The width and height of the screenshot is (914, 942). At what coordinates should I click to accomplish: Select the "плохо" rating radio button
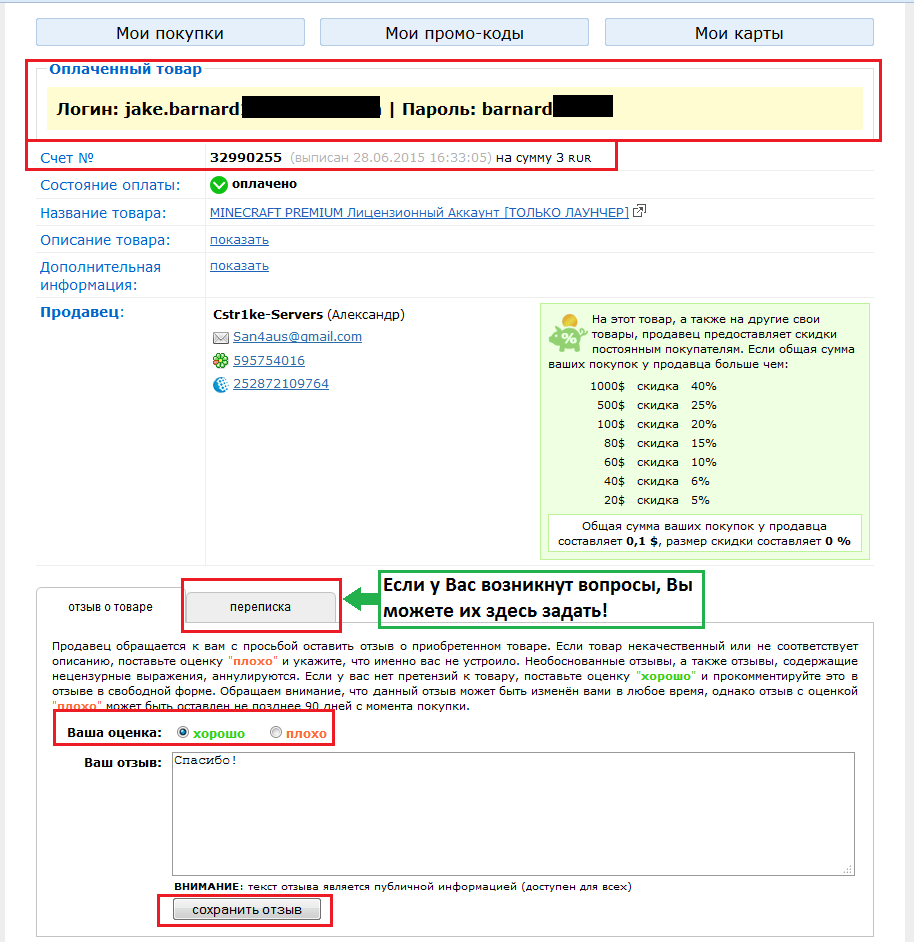pos(276,732)
